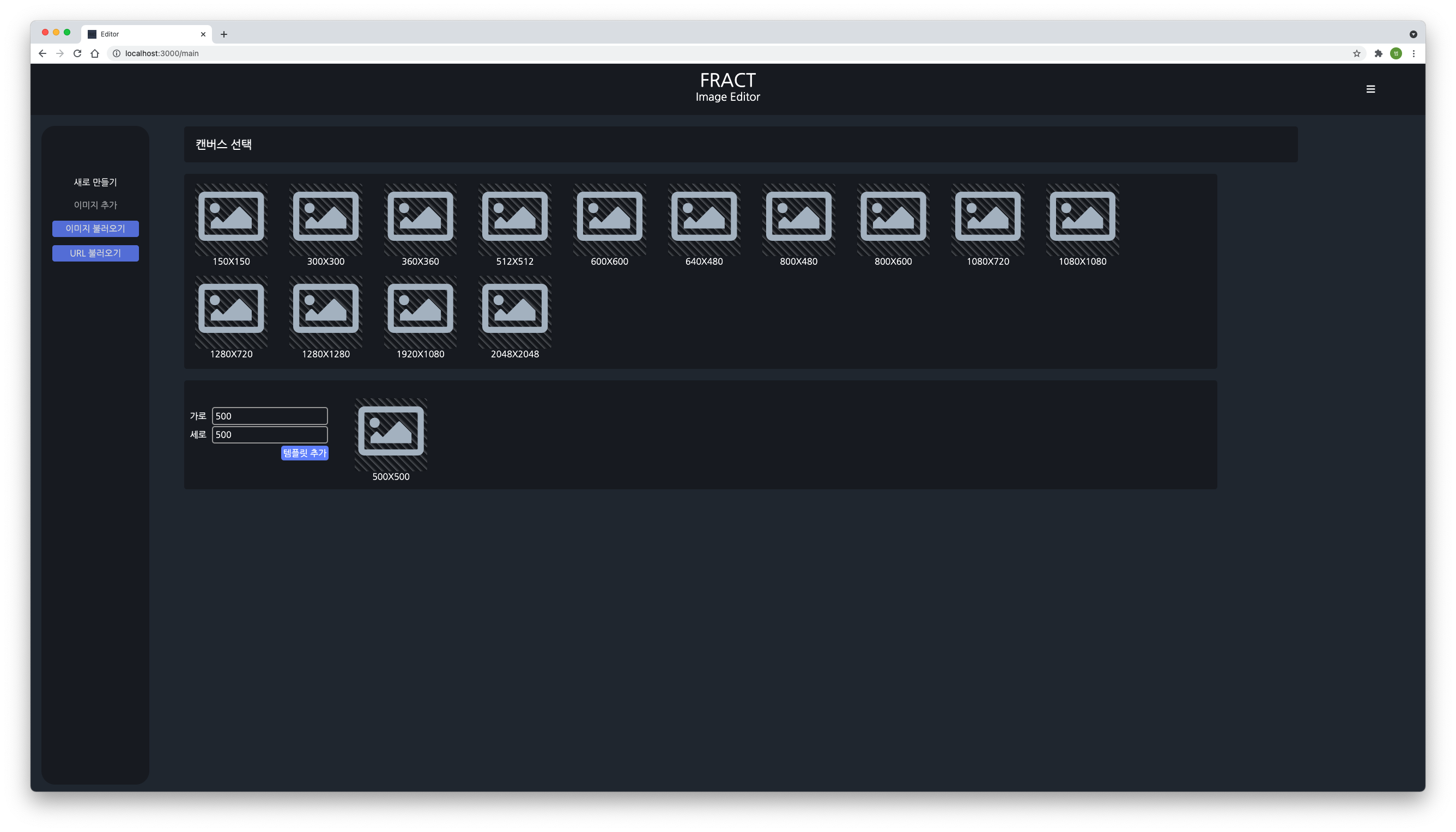Click the URL 불러오기 button

95,253
